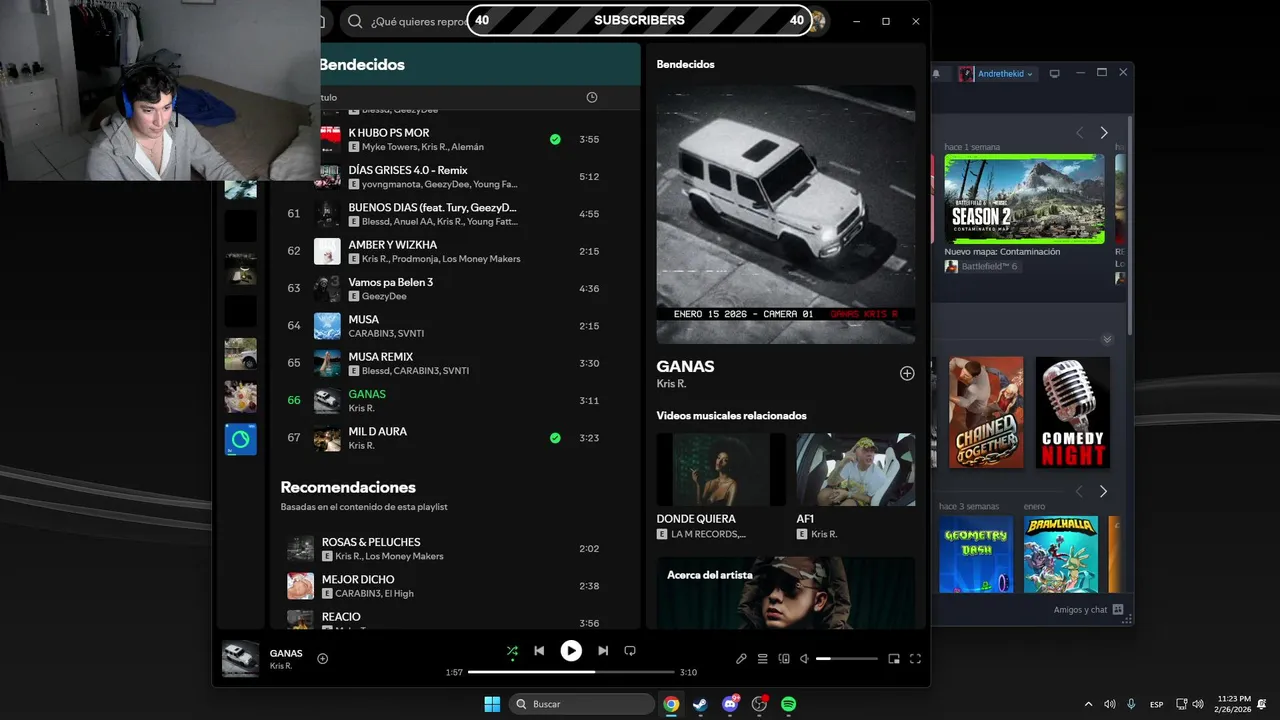Open white car playlist in Spotify sidebar
Screen dimensions: 1280x720
point(240,353)
